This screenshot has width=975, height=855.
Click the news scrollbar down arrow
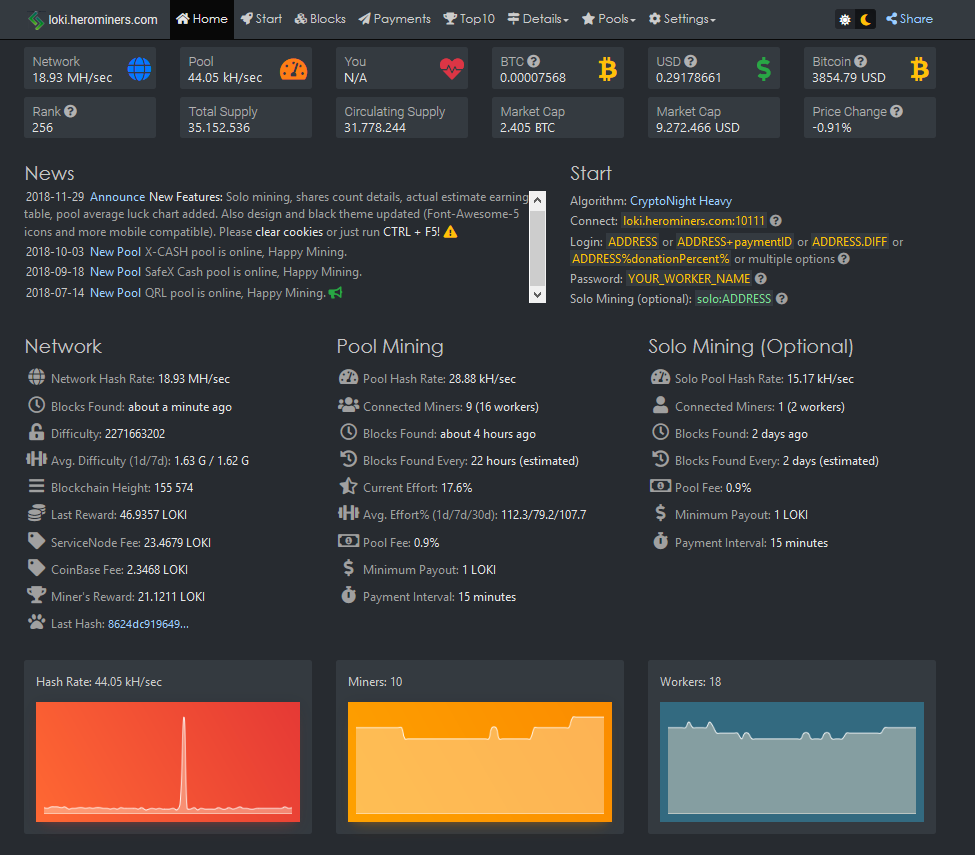[x=537, y=295]
